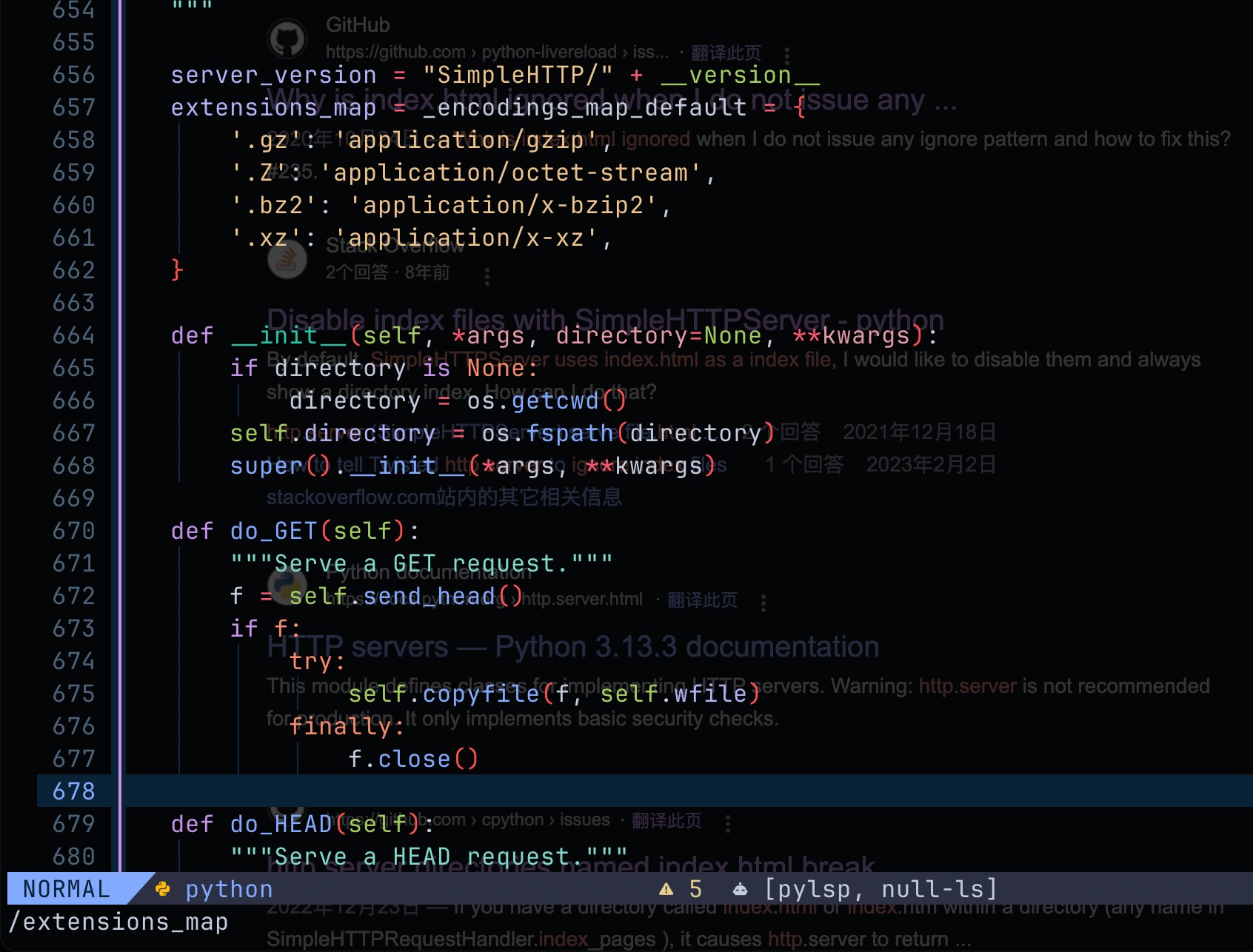Click the 'application/x-xz' string

[466, 238]
